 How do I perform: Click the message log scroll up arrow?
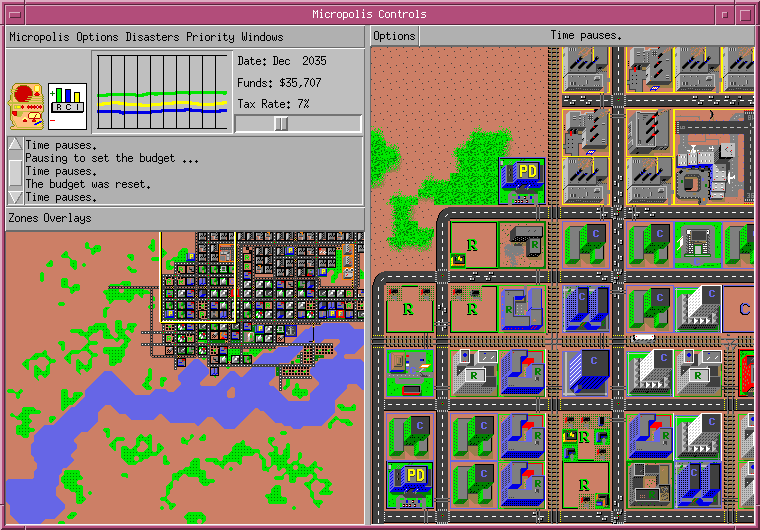16,144
